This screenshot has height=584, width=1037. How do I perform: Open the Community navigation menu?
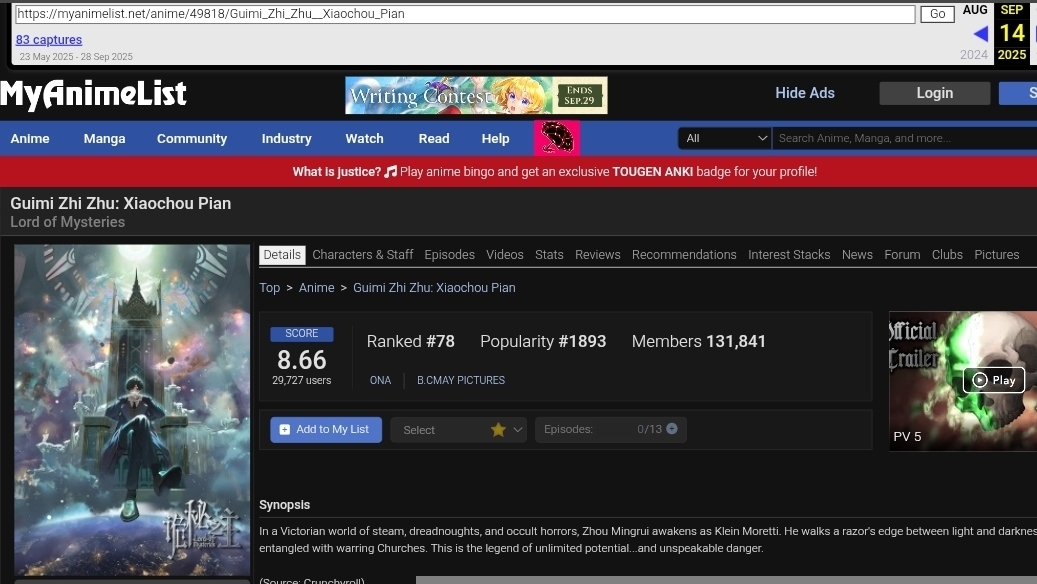[192, 138]
